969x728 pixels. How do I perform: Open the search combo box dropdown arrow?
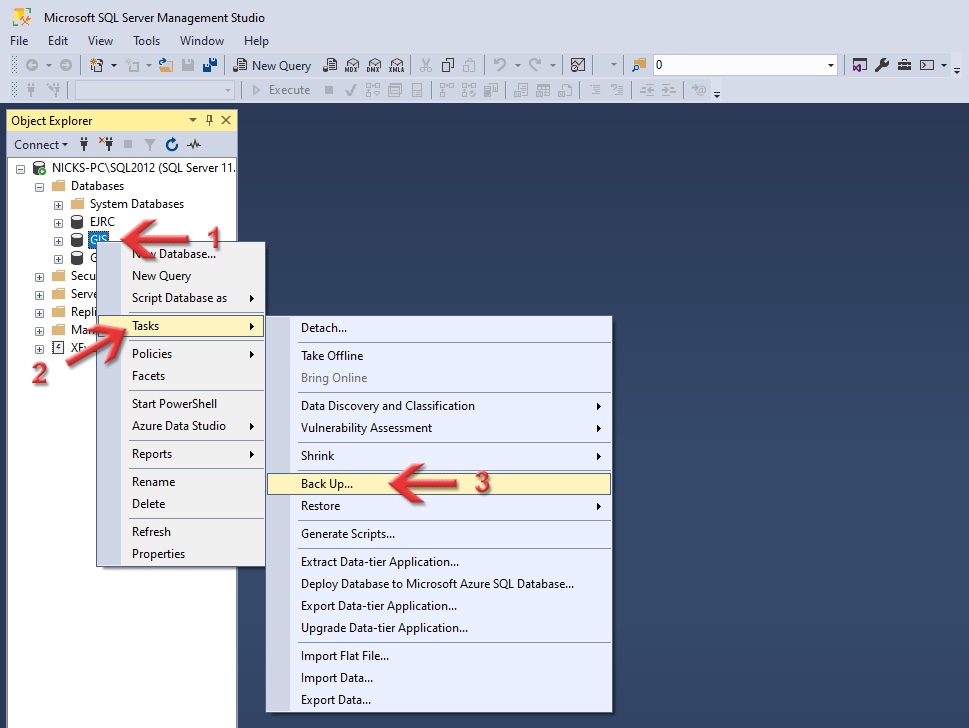tap(831, 65)
